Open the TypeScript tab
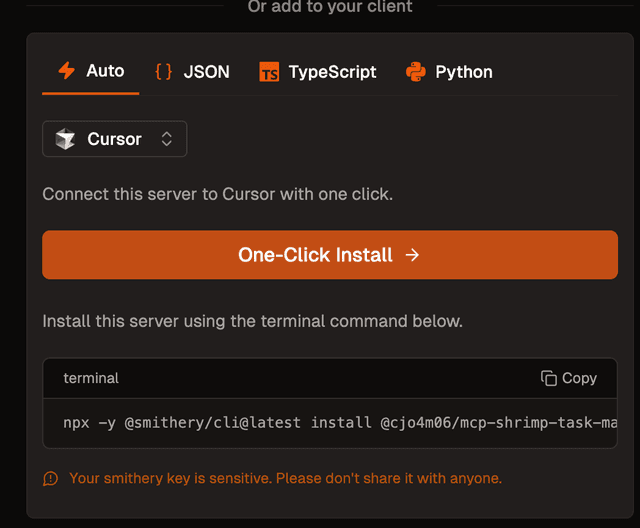640x528 pixels. pos(318,72)
